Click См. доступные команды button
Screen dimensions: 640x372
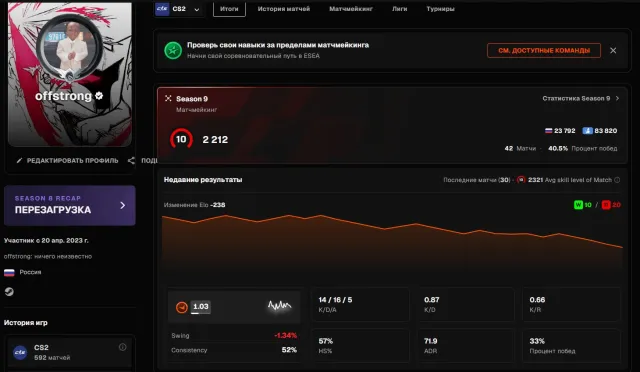click(x=544, y=51)
